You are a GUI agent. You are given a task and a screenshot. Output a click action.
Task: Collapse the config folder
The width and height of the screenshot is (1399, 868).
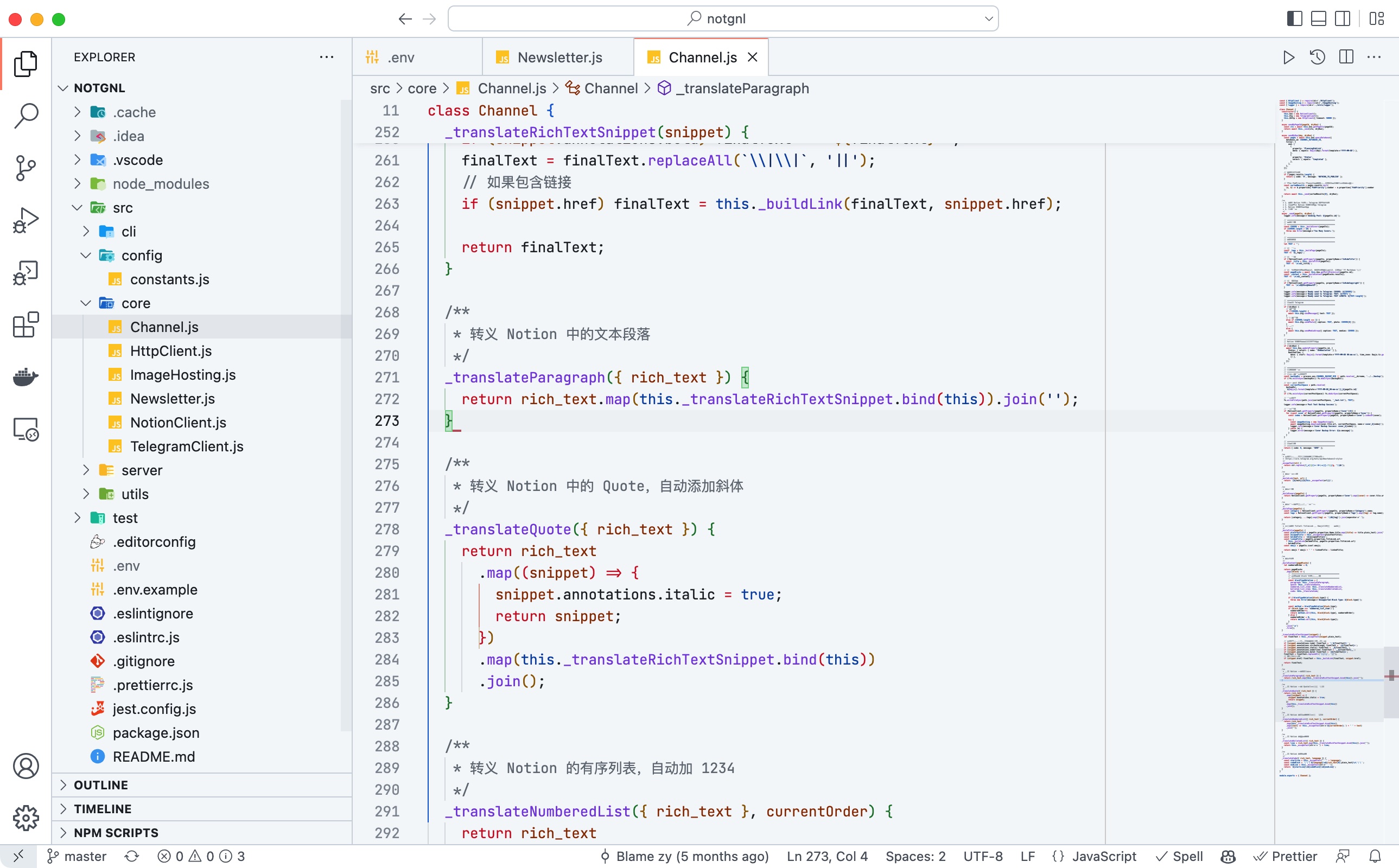tap(86, 256)
